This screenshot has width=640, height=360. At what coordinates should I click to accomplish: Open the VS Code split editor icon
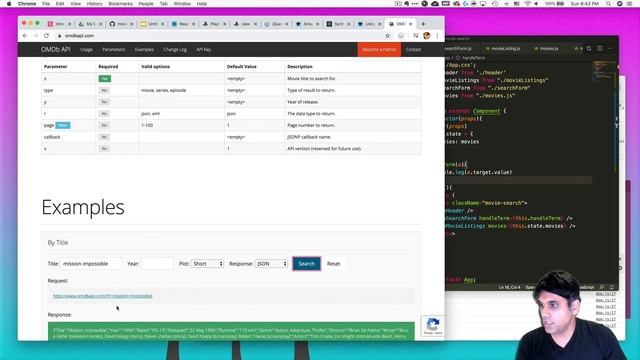(600, 48)
